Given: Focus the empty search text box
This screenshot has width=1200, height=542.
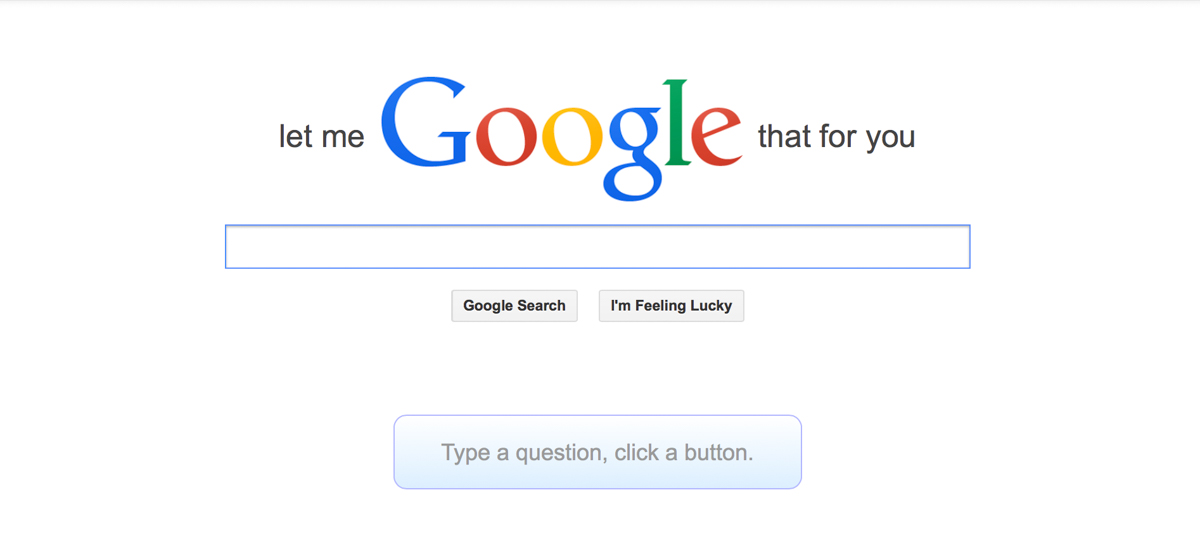Looking at the screenshot, I should click(598, 247).
